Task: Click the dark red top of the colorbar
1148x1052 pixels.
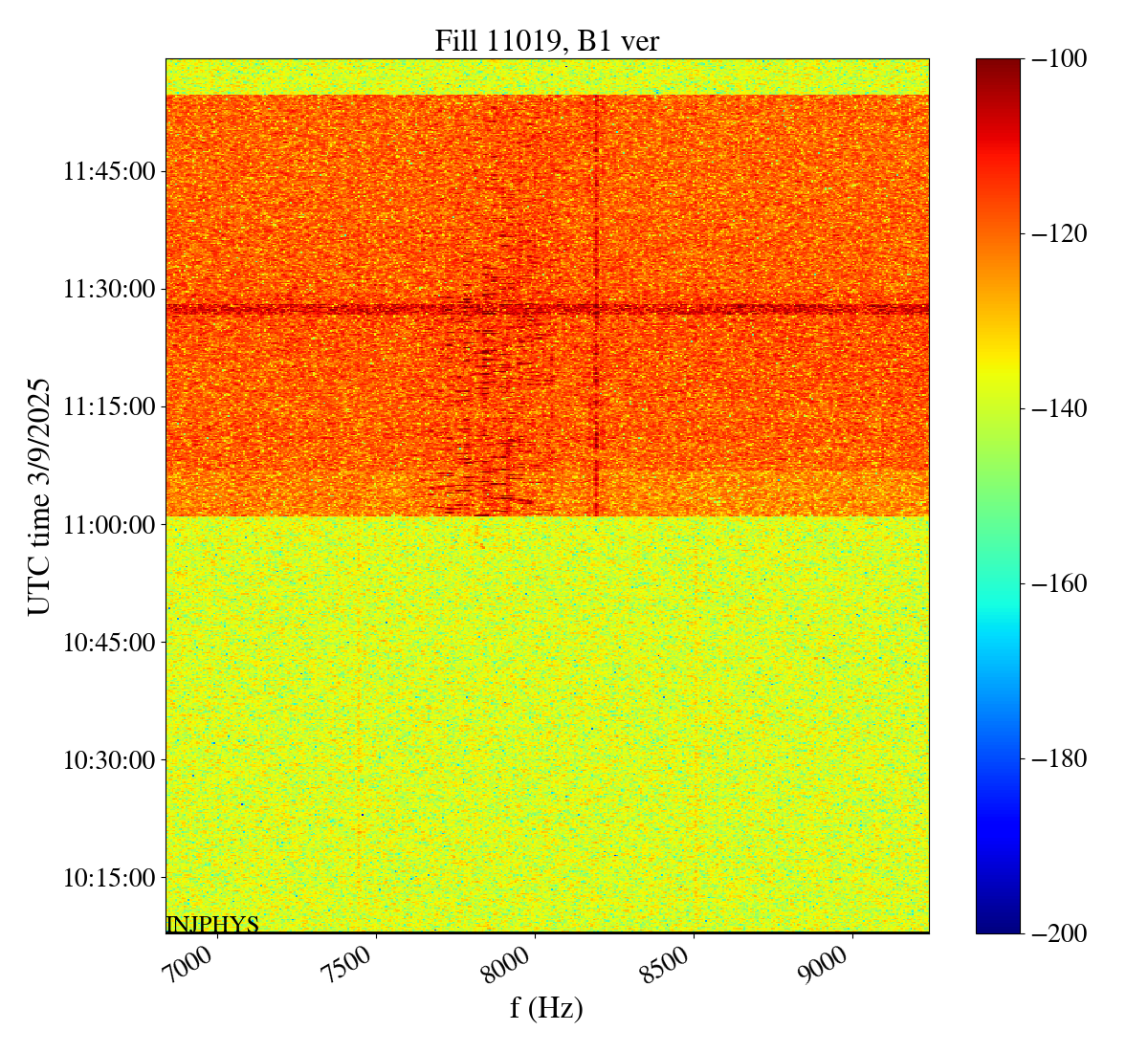Action: [998, 65]
